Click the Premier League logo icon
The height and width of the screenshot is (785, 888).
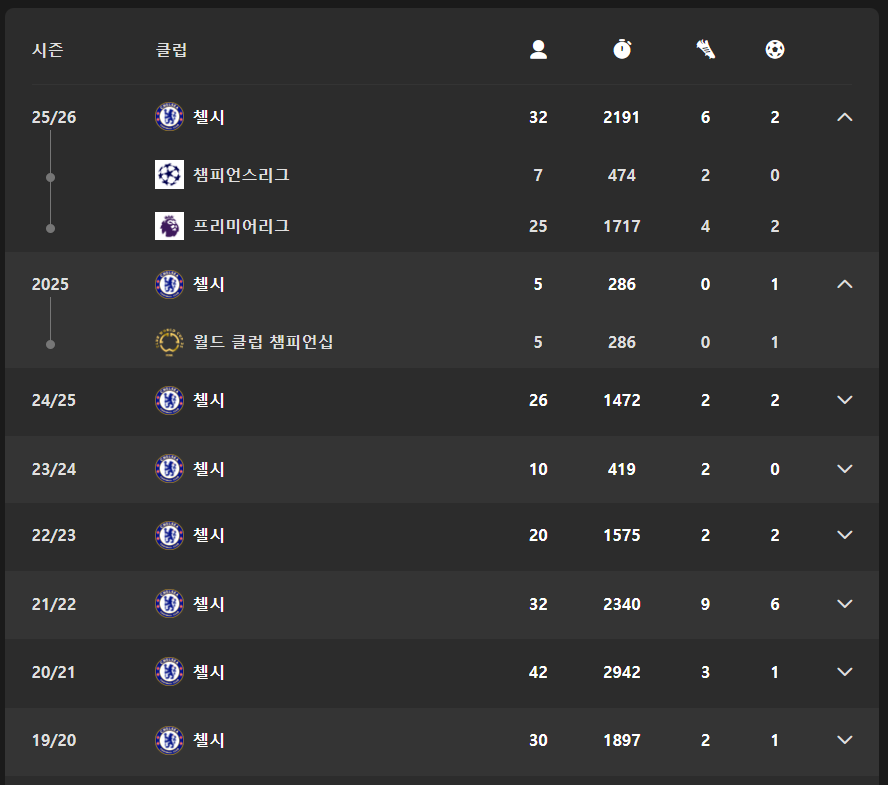point(170,226)
